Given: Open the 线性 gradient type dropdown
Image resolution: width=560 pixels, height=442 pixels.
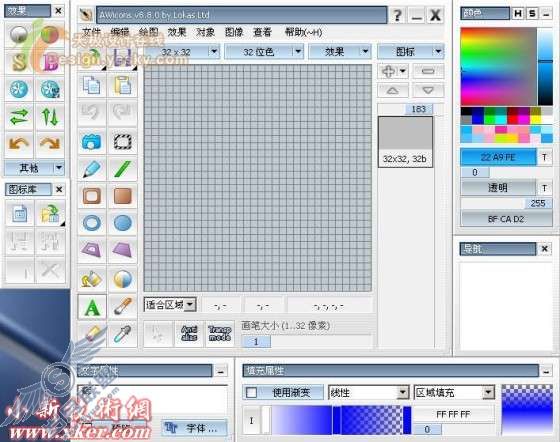Looking at the screenshot, I should tap(403, 392).
